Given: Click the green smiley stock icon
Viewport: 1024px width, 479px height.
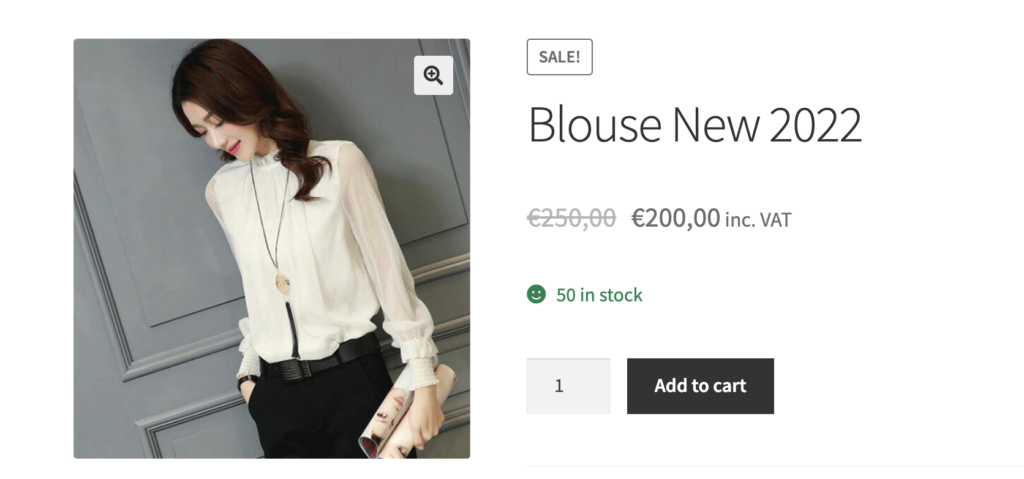Looking at the screenshot, I should pos(536,294).
